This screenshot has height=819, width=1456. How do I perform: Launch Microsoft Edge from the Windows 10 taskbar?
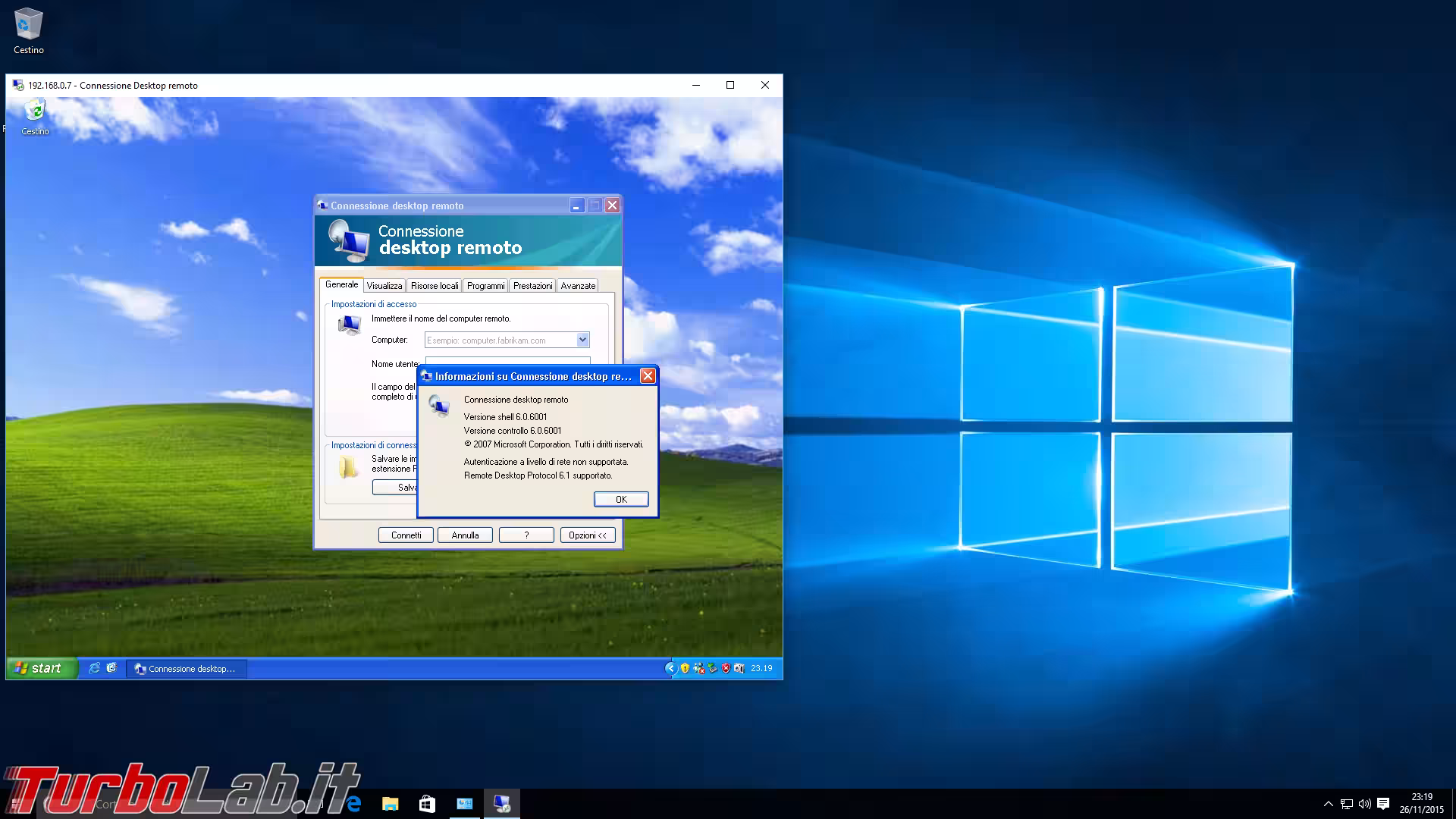[353, 803]
